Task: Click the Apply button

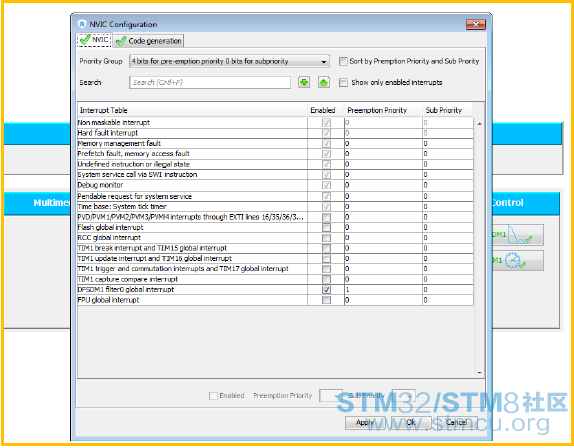Action: coord(365,422)
